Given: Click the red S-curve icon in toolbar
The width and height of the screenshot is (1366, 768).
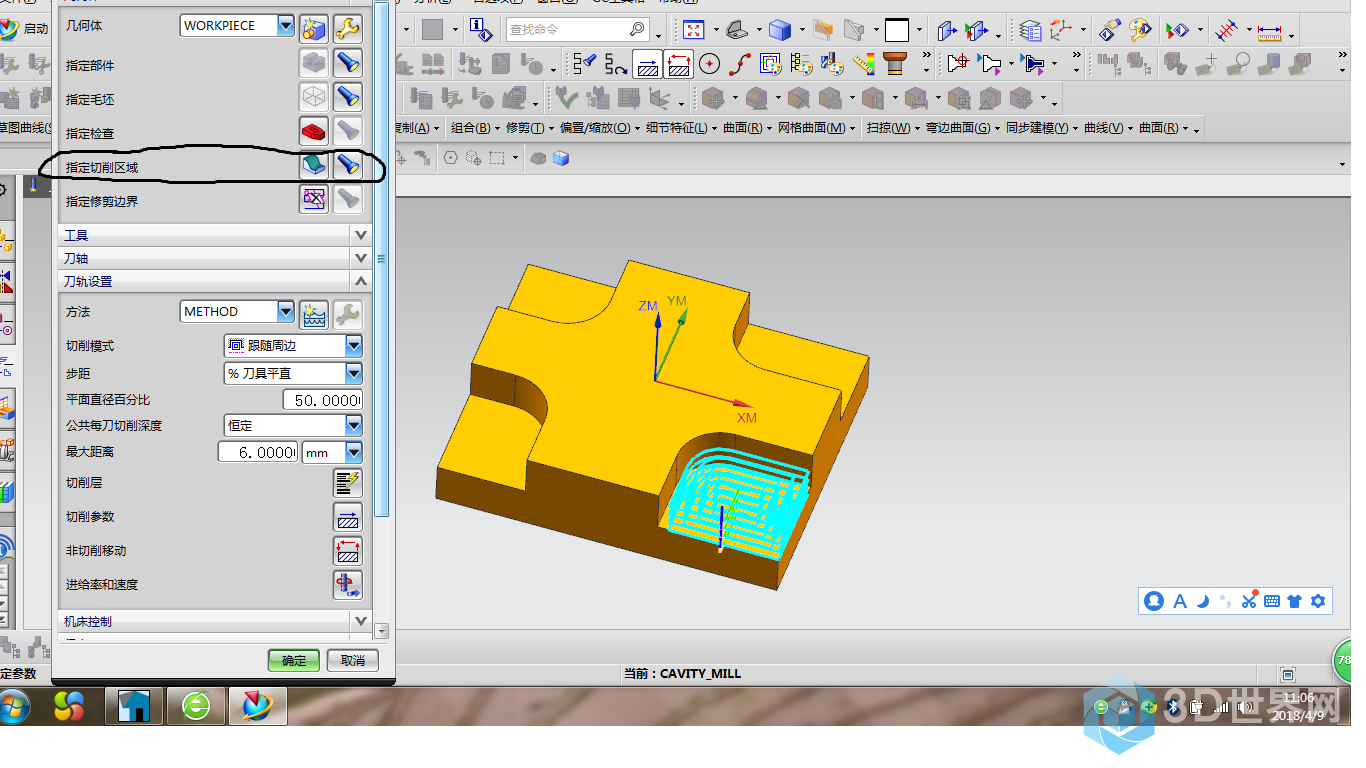Looking at the screenshot, I should (739, 64).
